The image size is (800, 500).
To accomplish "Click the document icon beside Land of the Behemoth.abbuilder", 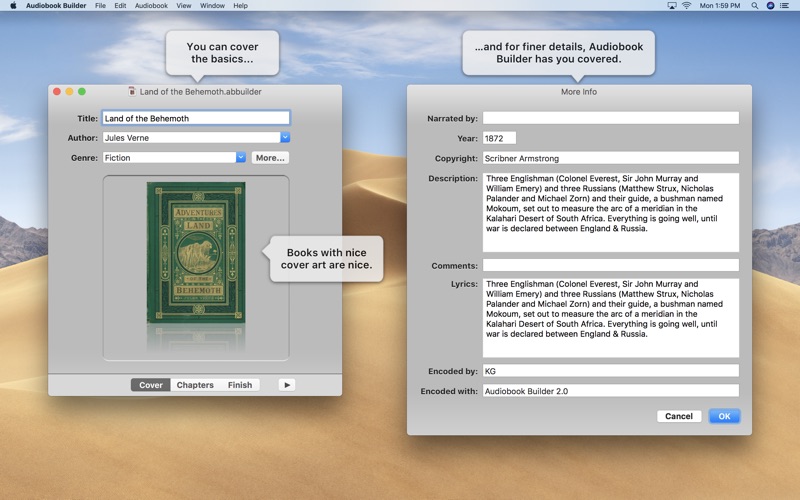I will pos(132,91).
